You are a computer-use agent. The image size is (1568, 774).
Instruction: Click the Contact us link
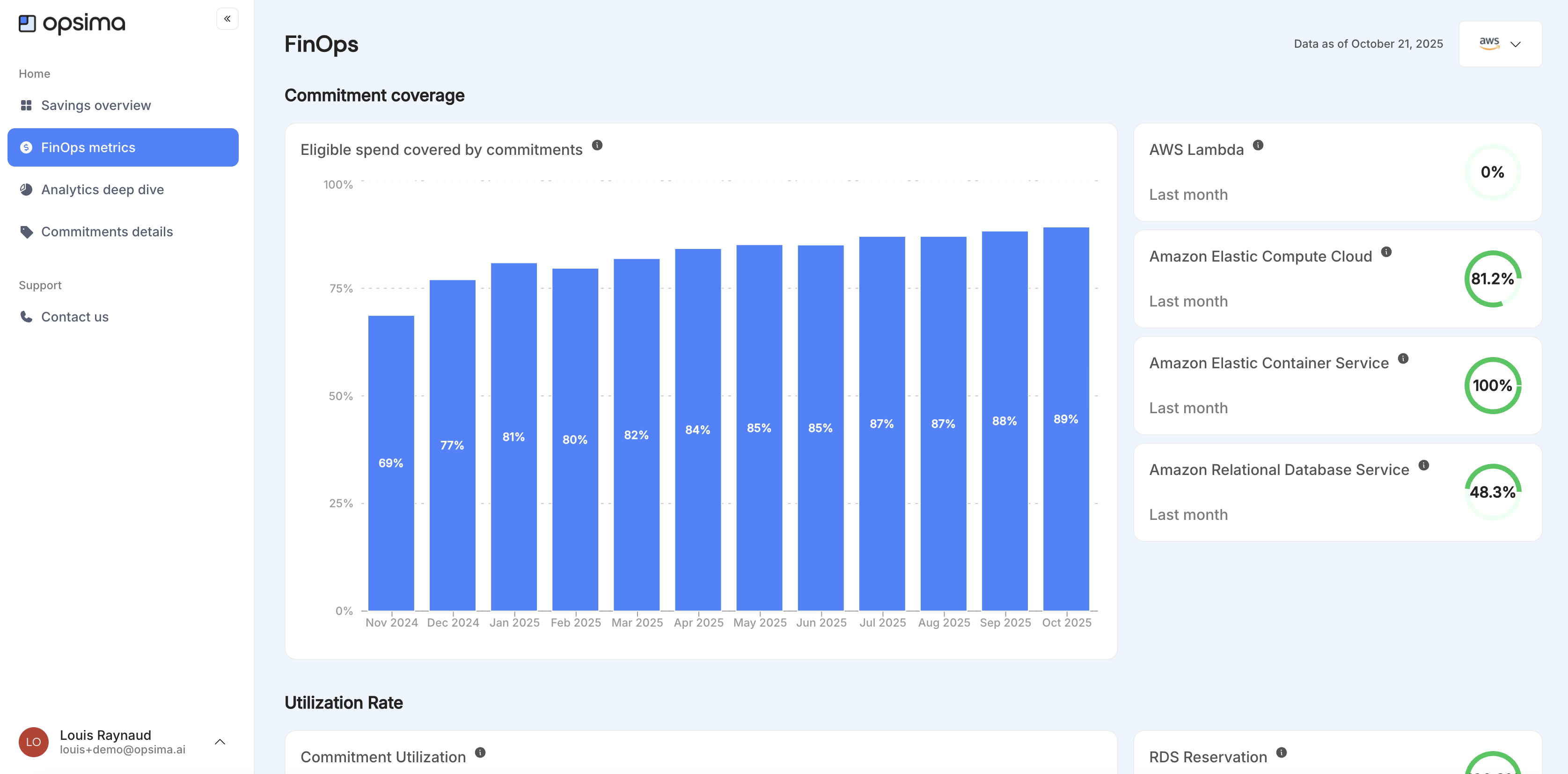pos(74,317)
